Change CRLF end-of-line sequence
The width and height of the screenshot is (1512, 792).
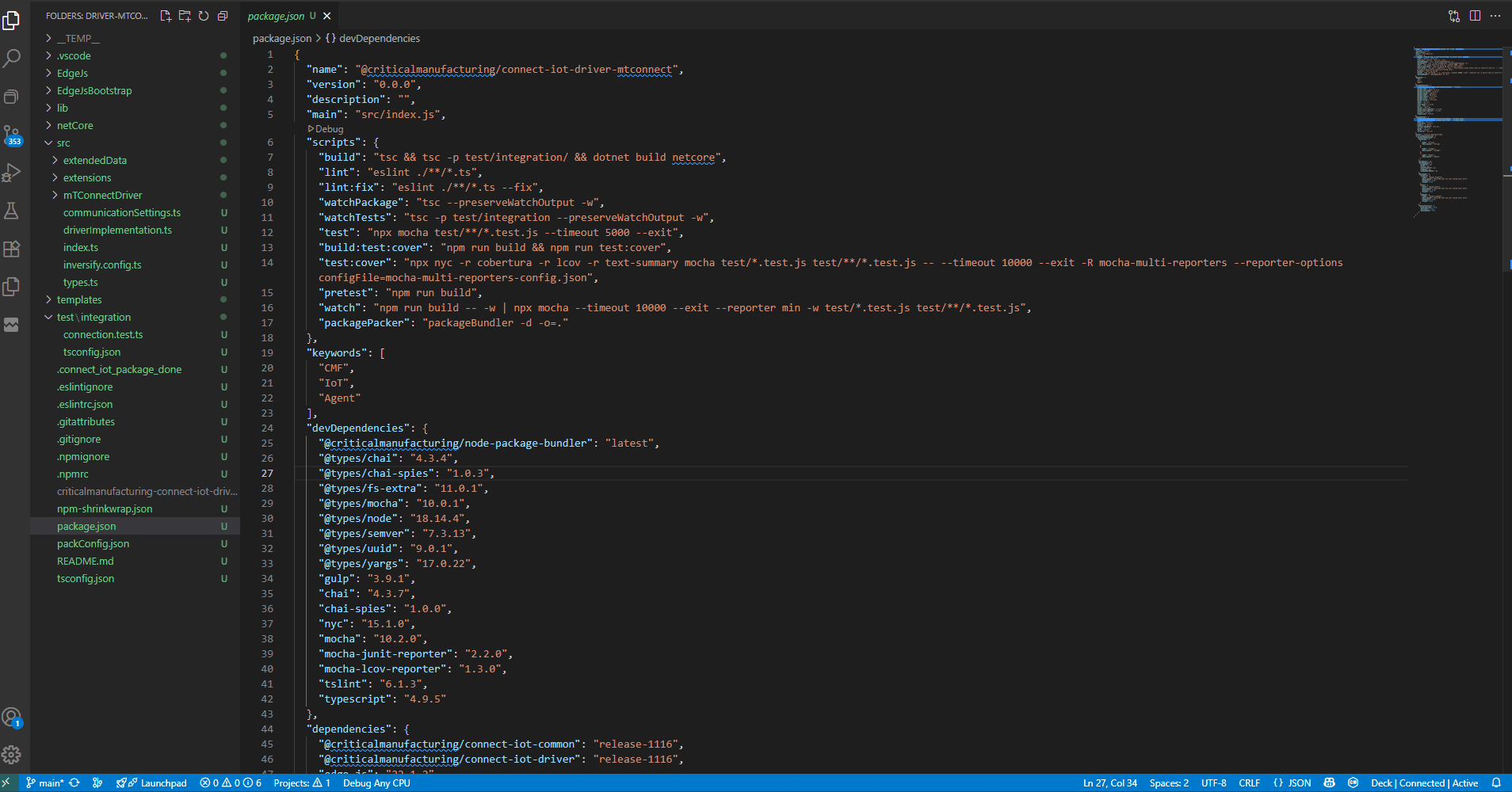pyautogui.click(x=1249, y=782)
